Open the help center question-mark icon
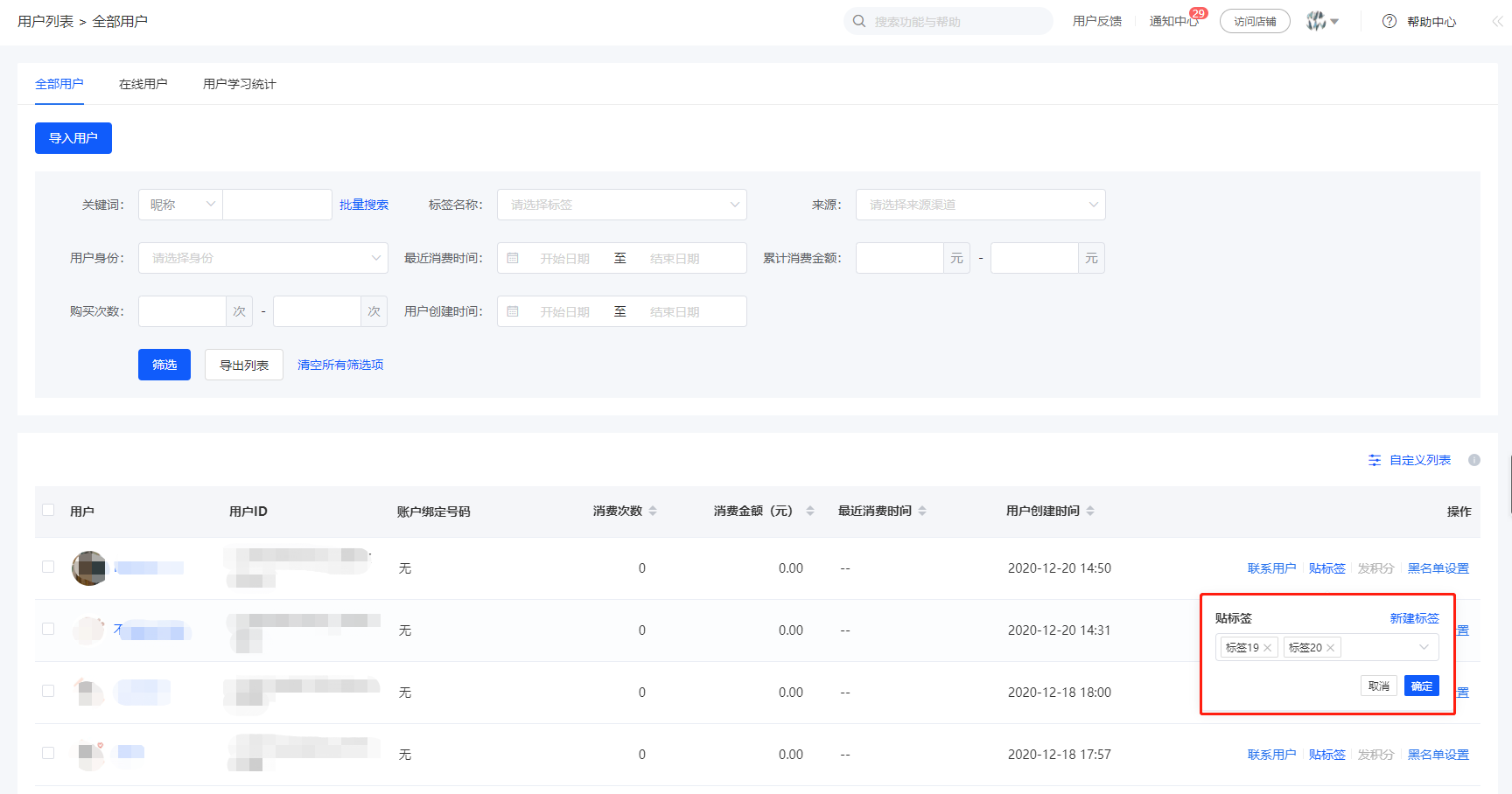1512x794 pixels. 1389,21
